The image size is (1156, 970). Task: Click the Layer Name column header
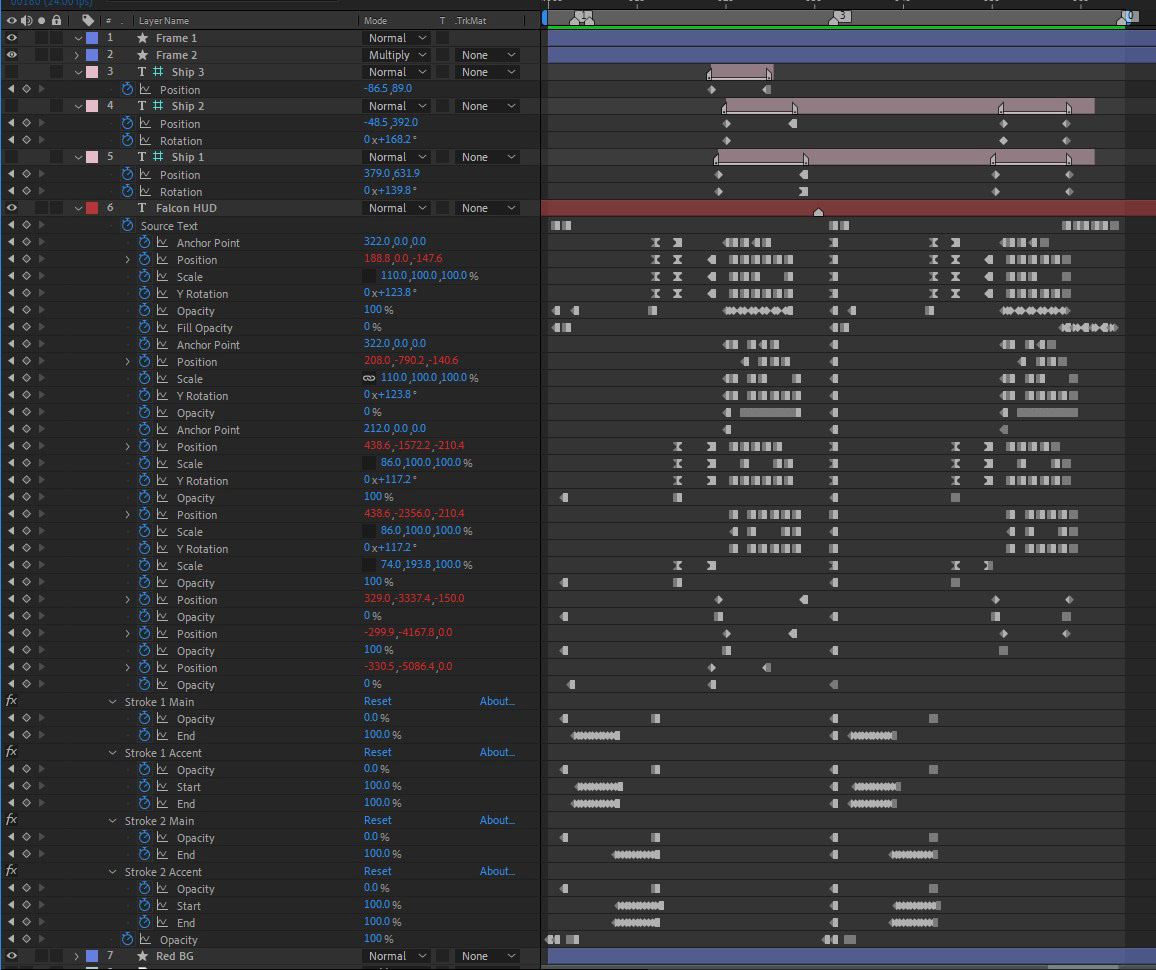tap(164, 21)
